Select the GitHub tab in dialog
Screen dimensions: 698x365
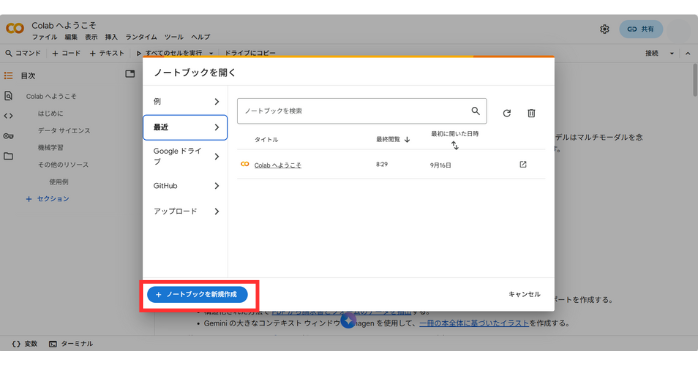tap(185, 186)
